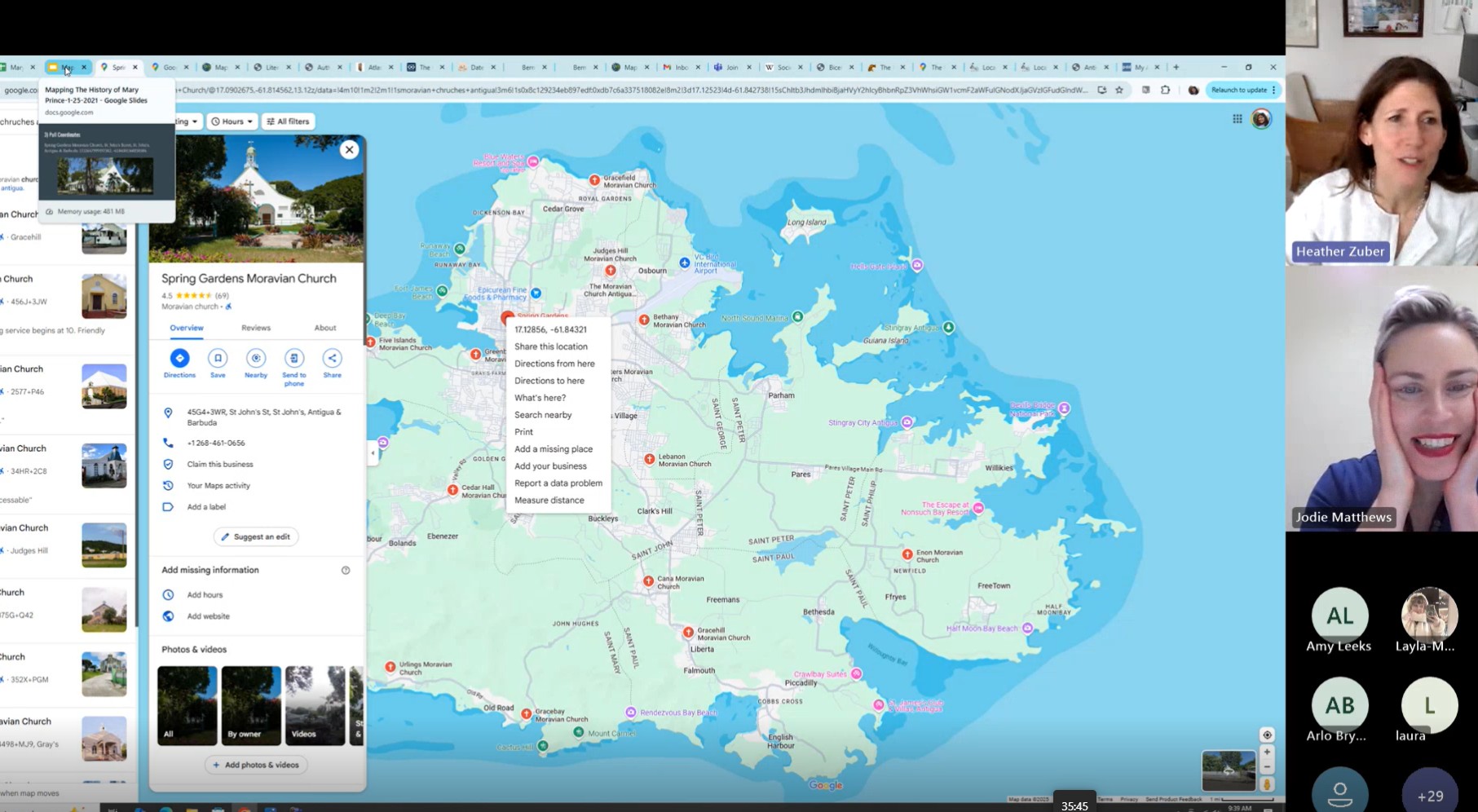Click Add photos & videos button
The width and height of the screenshot is (1478, 812).
(x=256, y=766)
